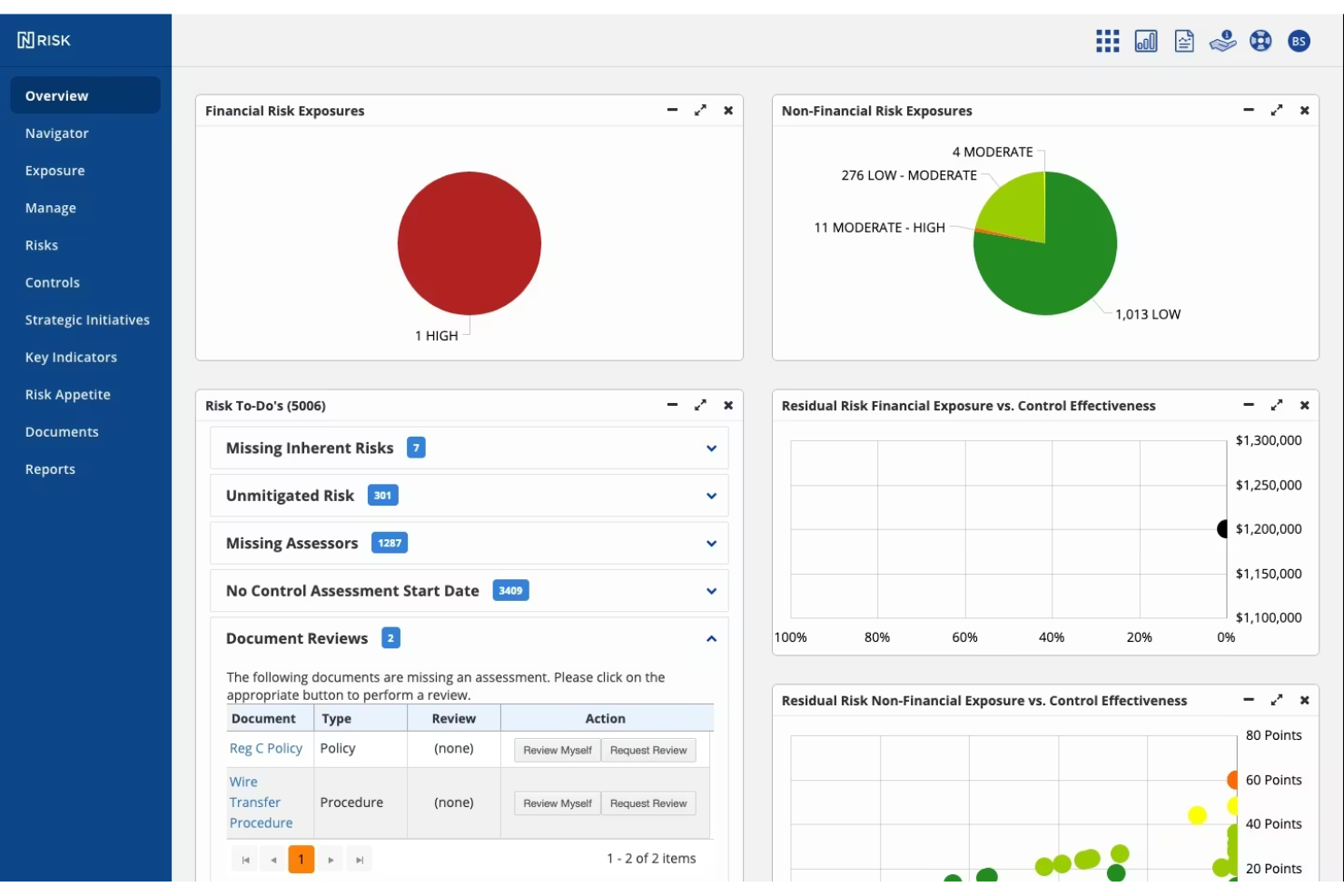Click the N RISK logo
Screen dimensions: 1344x896
tap(43, 39)
